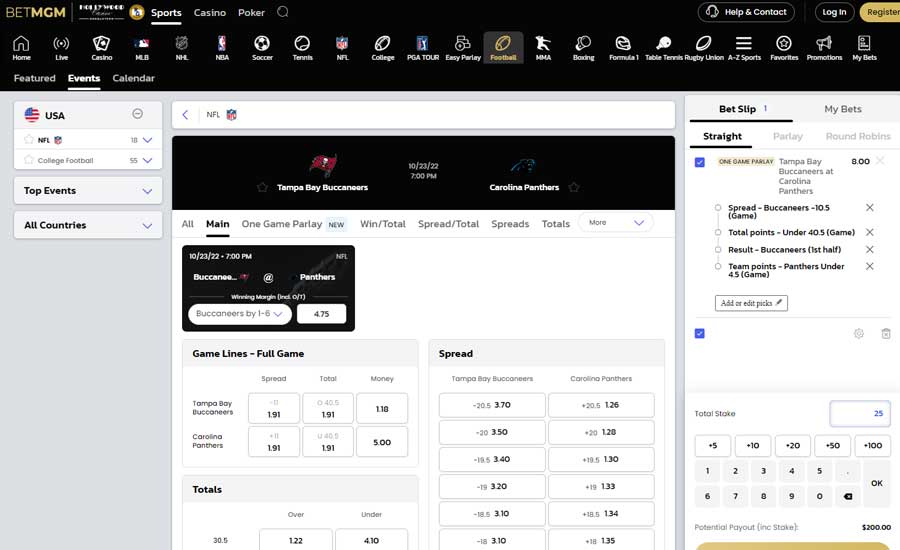Delete bet slip with trash icon
Viewport: 900px width, 550px height.
coord(886,334)
